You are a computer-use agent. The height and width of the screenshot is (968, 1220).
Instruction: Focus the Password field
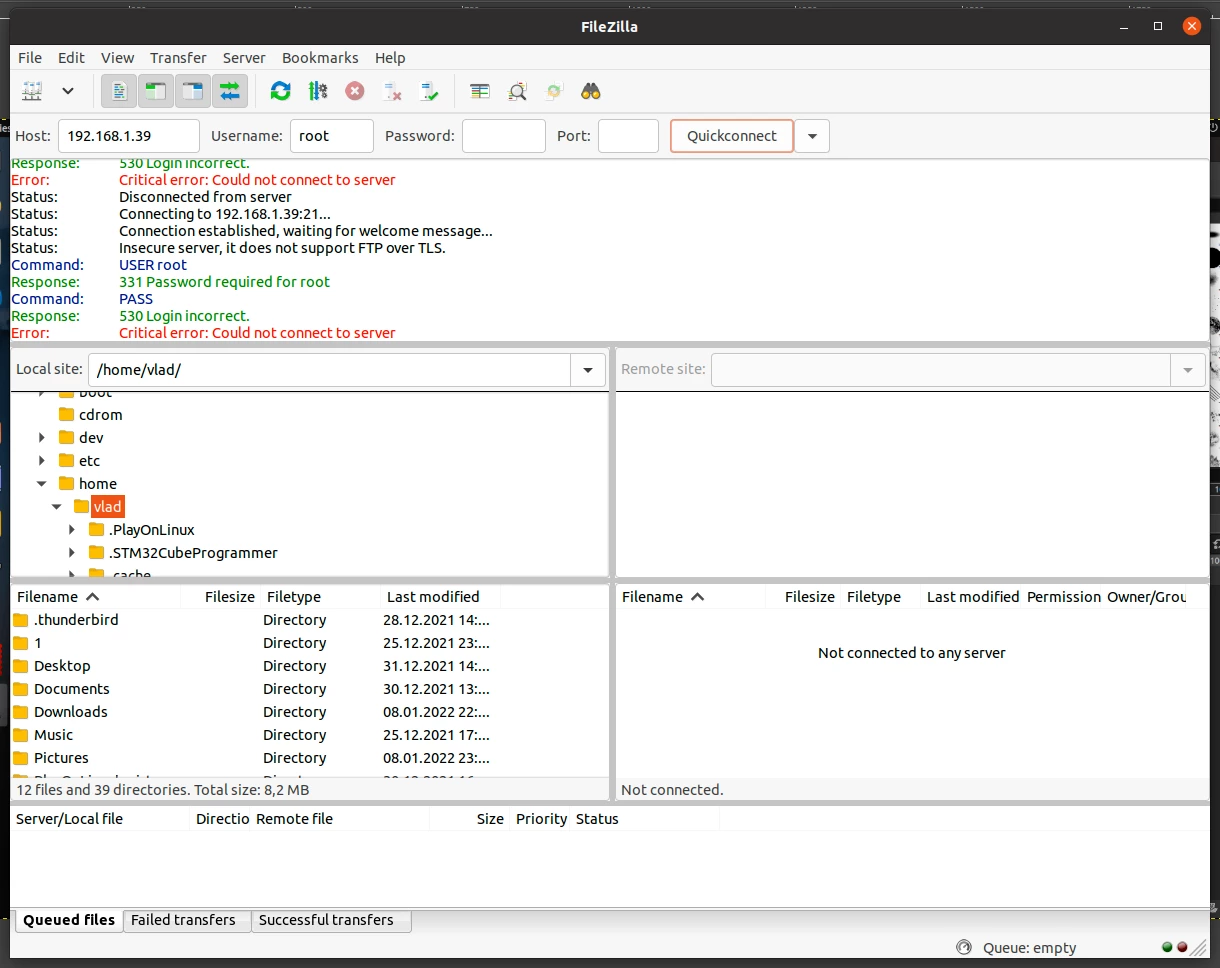504,136
